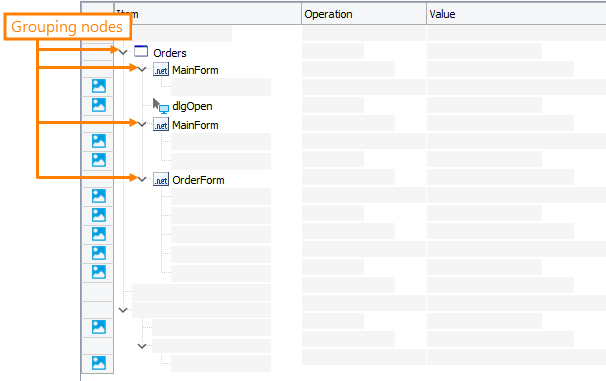
Task: Click the Orders window icon
Action: click(141, 51)
